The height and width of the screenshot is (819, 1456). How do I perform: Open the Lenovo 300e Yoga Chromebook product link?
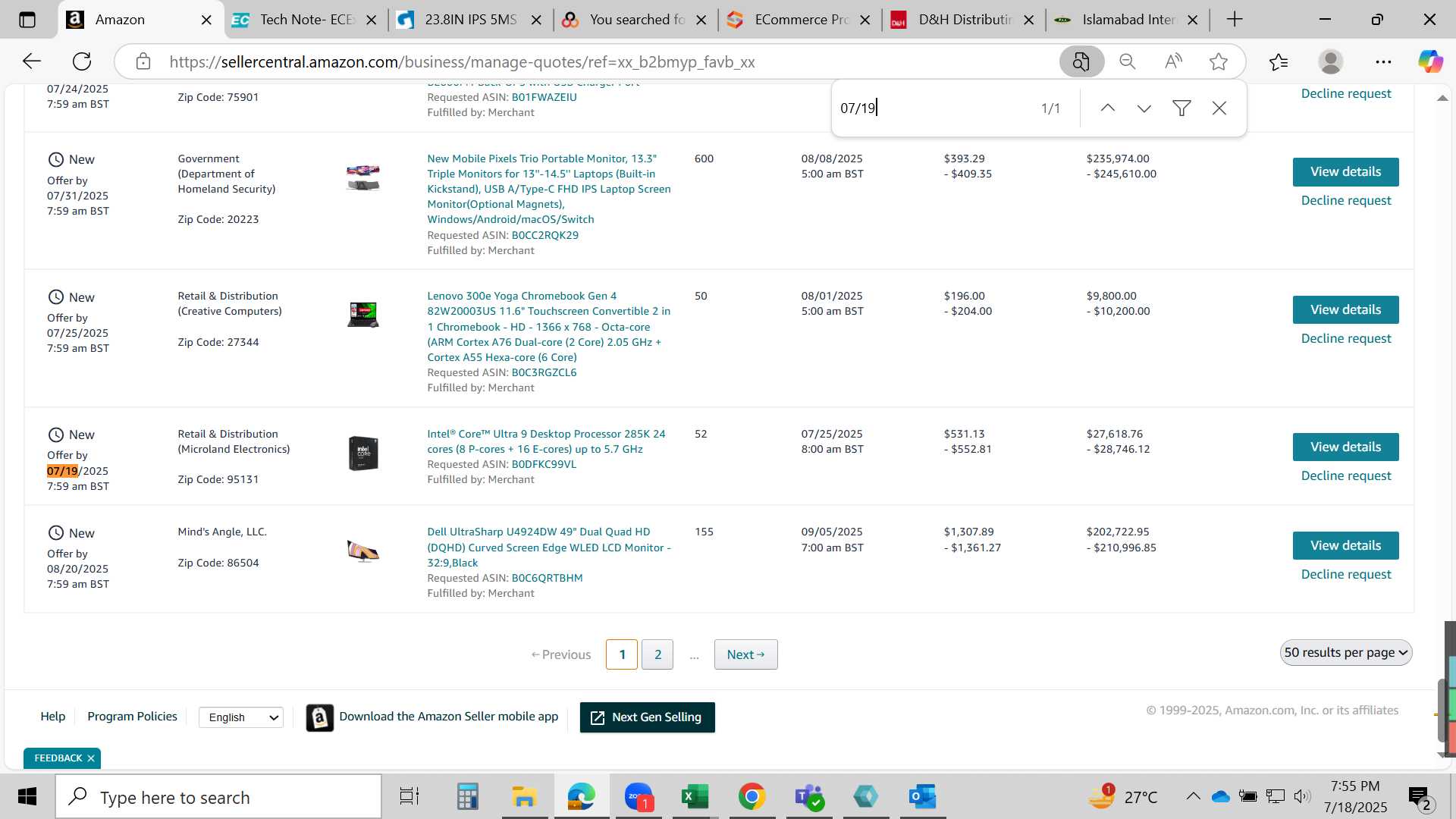[x=548, y=327]
